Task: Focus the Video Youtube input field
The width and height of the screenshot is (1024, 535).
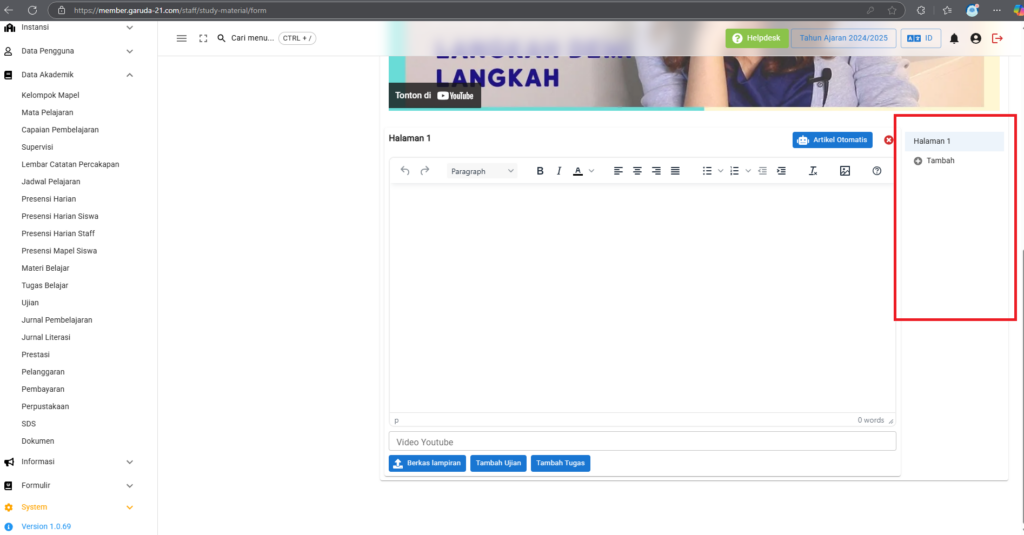Action: 642,442
